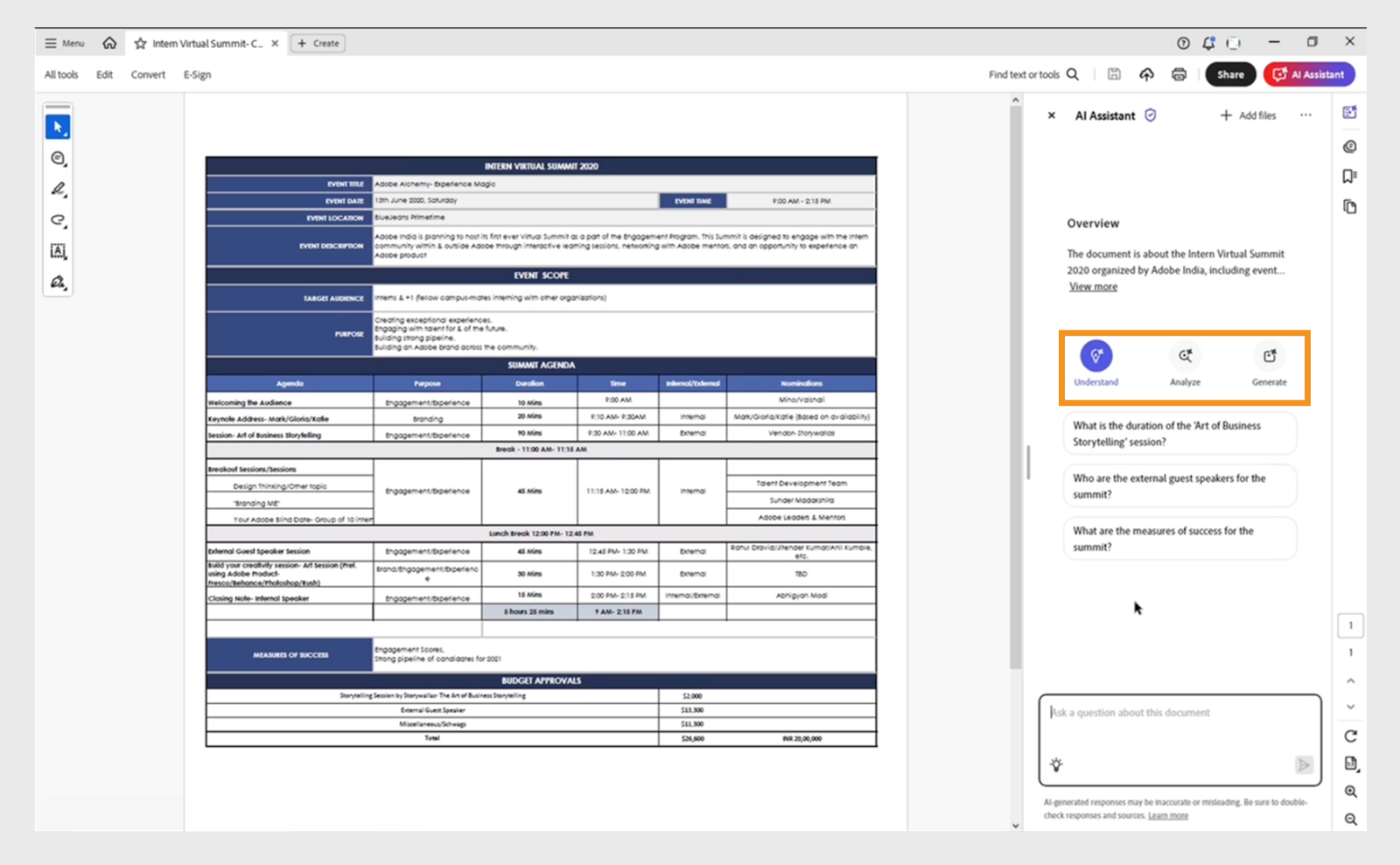
Task: Click the Print document icon
Action: click(1179, 74)
